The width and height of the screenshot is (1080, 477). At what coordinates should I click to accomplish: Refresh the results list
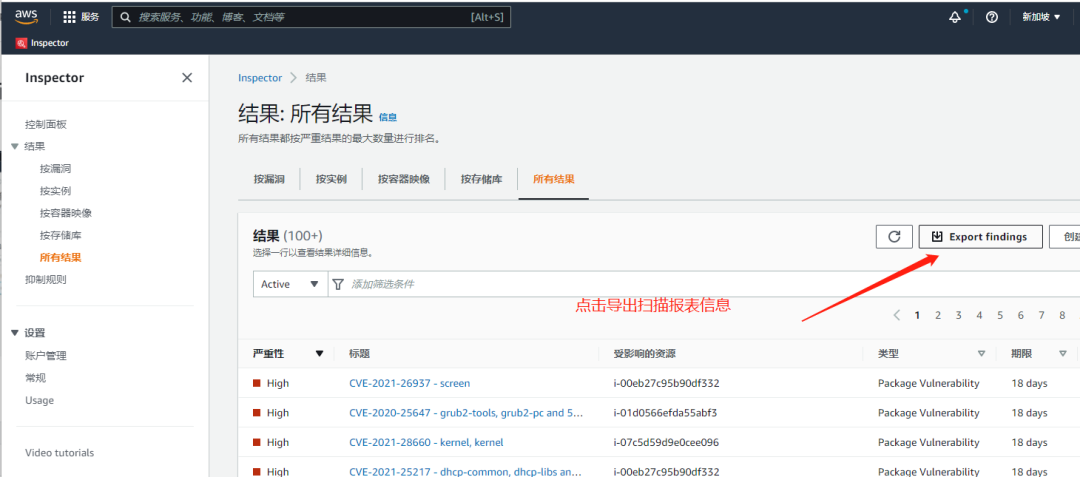894,237
